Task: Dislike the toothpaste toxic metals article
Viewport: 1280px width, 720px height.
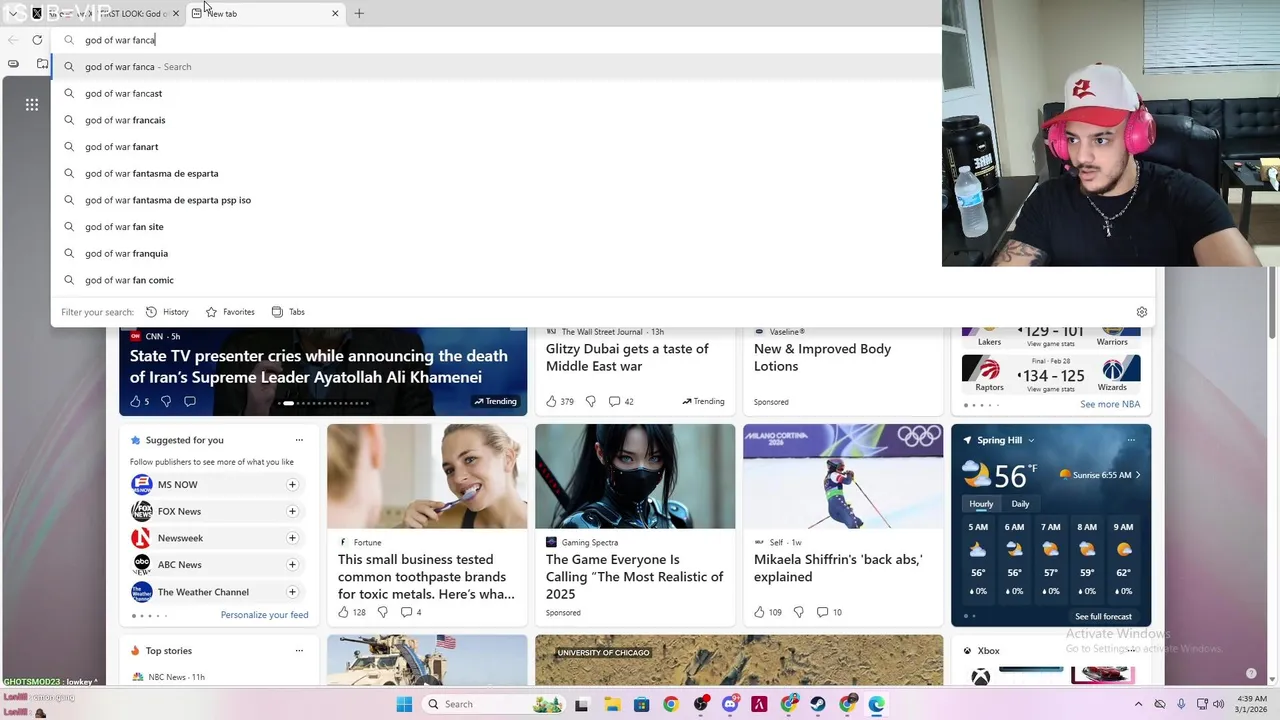Action: click(x=382, y=612)
